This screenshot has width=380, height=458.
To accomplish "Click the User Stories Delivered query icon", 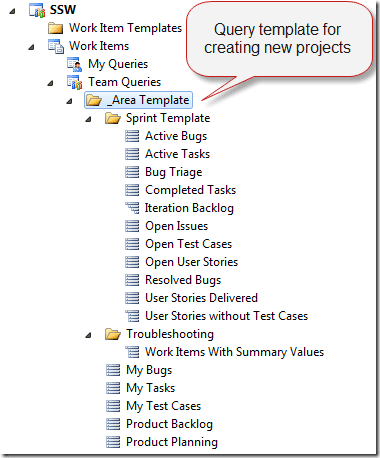I will [x=132, y=298].
